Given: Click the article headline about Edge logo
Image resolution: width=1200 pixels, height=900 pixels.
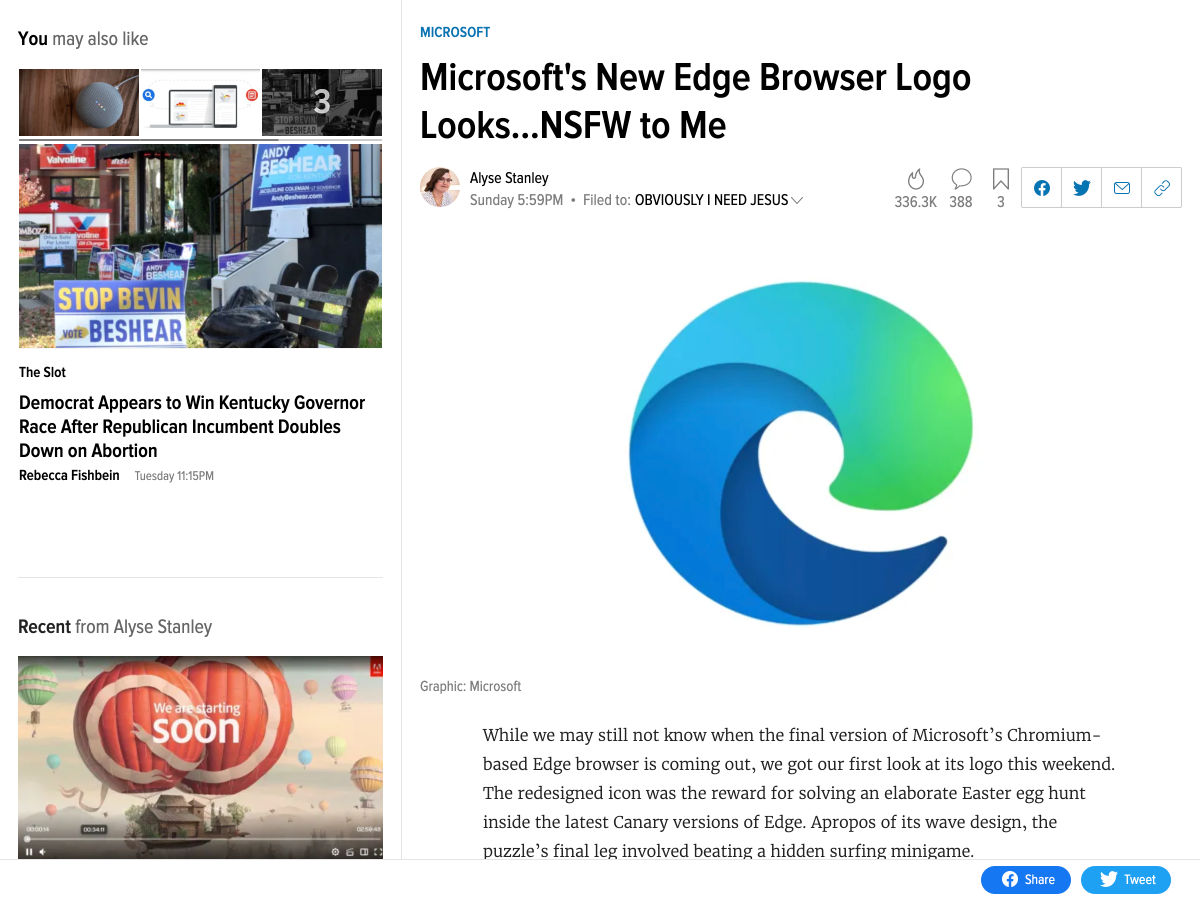Looking at the screenshot, I should tap(695, 101).
